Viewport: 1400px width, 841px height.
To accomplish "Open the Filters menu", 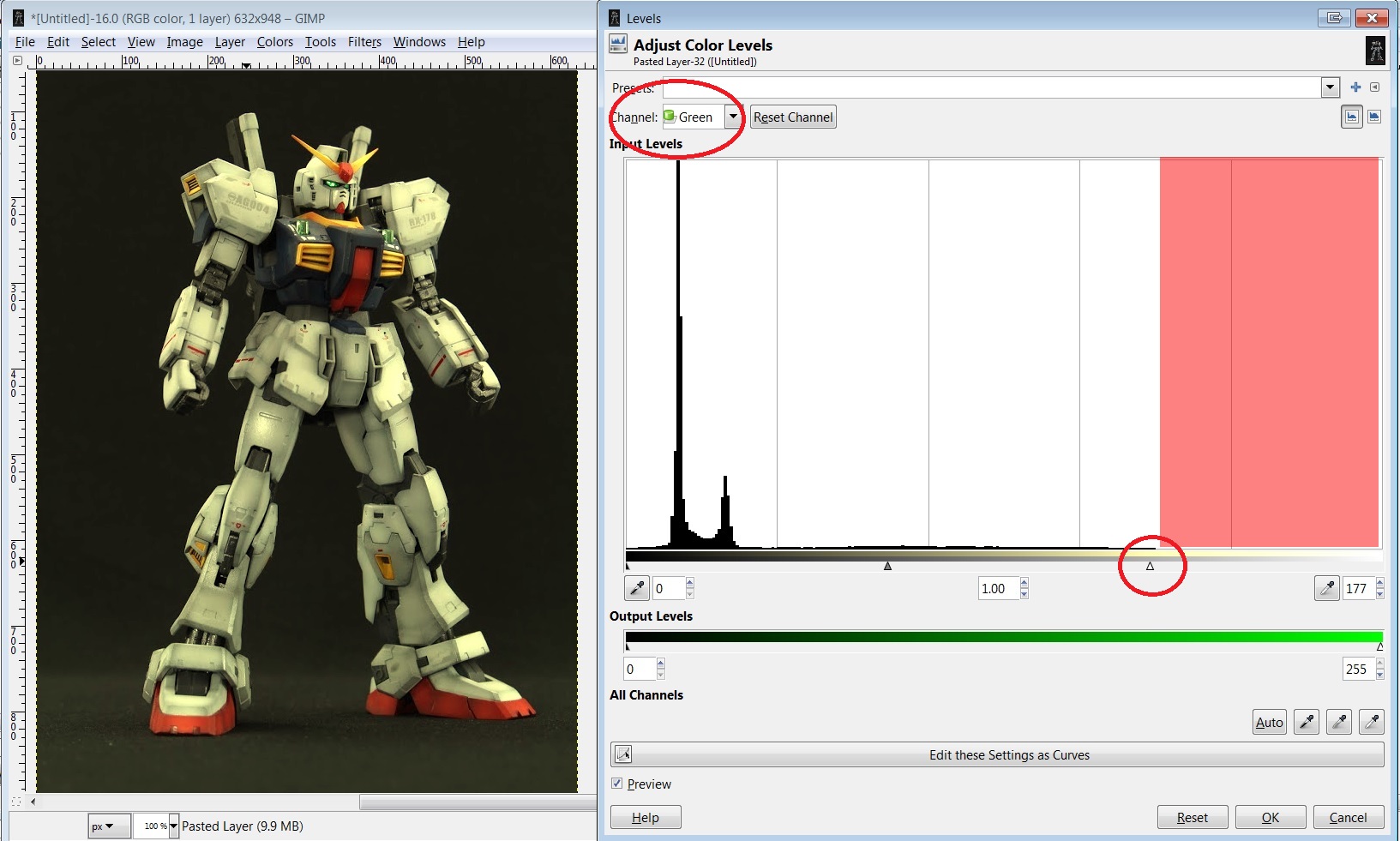I will coord(364,41).
